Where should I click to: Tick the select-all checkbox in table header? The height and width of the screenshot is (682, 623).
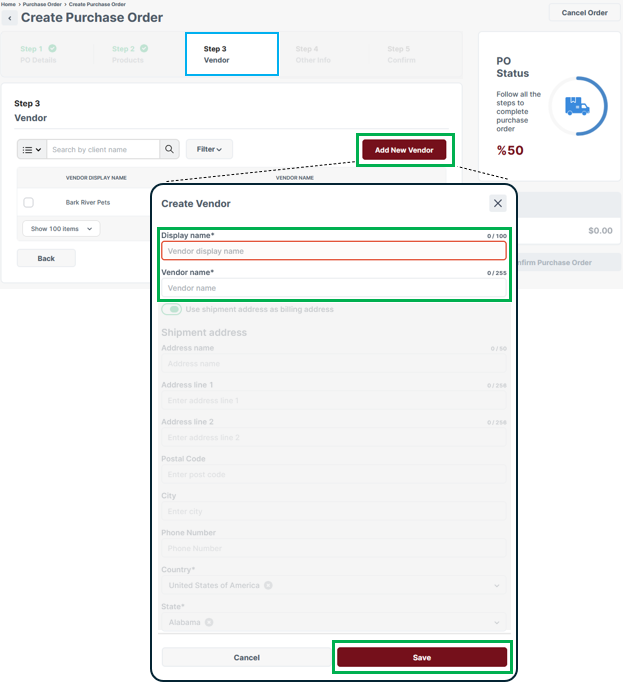click(x=28, y=178)
